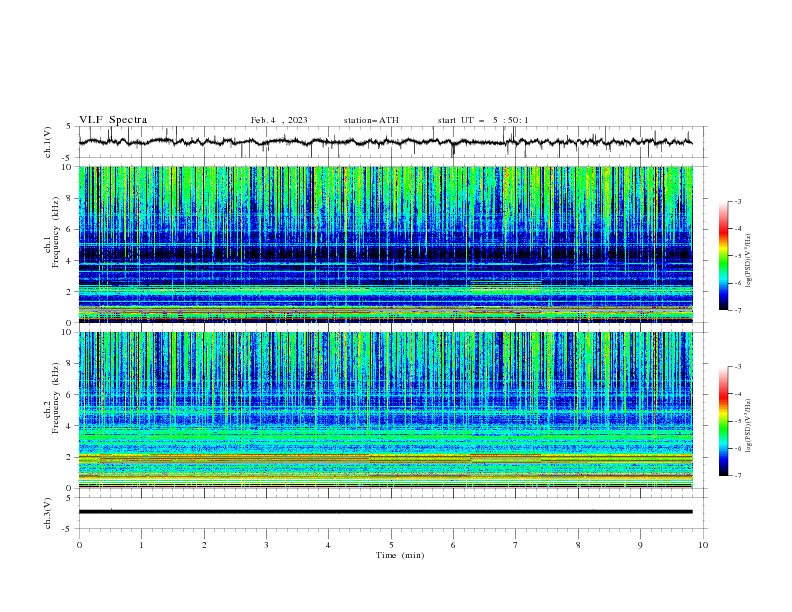Click the ch.3 flat black trace

(x=385, y=512)
